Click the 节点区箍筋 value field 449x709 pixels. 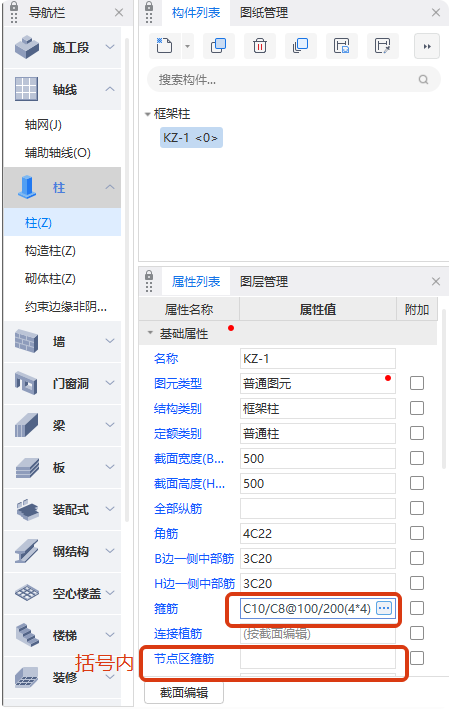(x=318, y=658)
